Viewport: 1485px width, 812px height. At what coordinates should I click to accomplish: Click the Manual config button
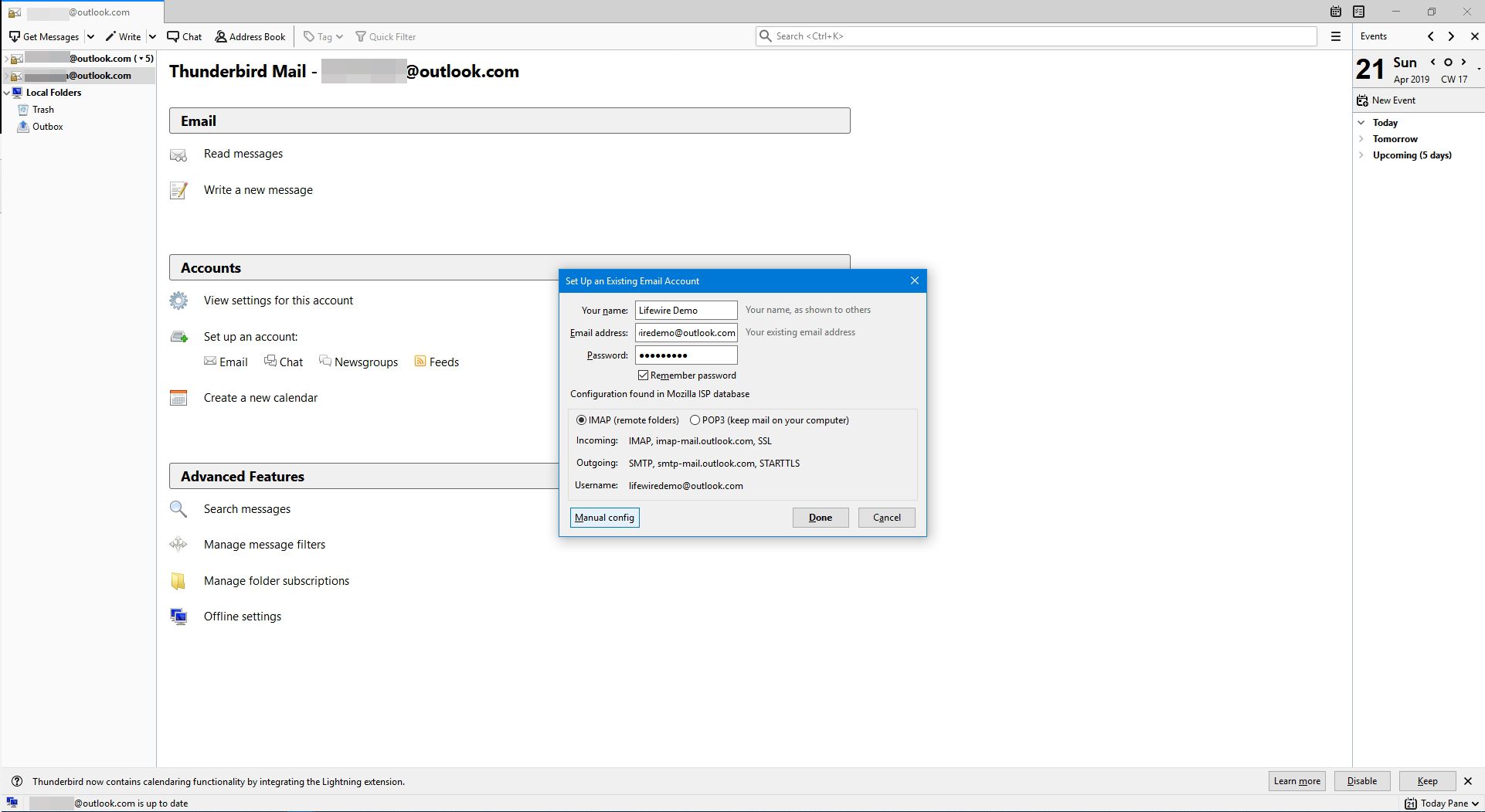click(604, 518)
